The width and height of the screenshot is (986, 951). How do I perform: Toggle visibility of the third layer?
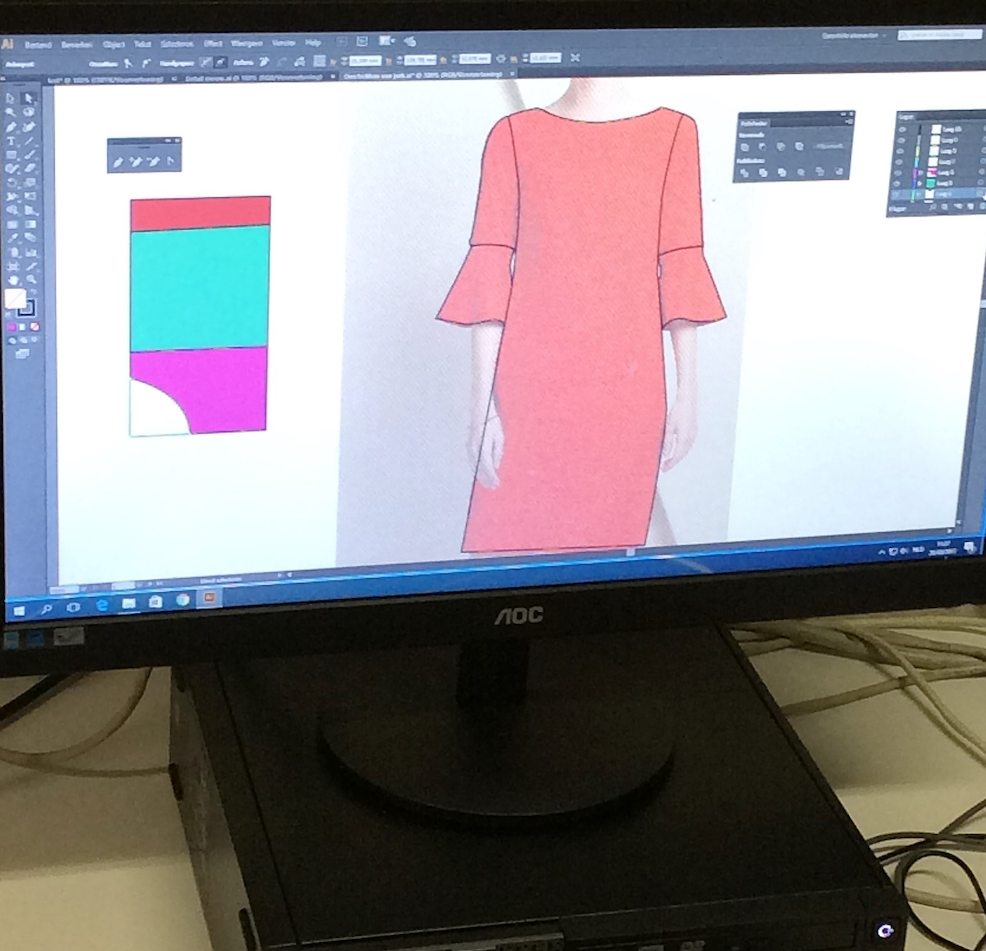902,151
